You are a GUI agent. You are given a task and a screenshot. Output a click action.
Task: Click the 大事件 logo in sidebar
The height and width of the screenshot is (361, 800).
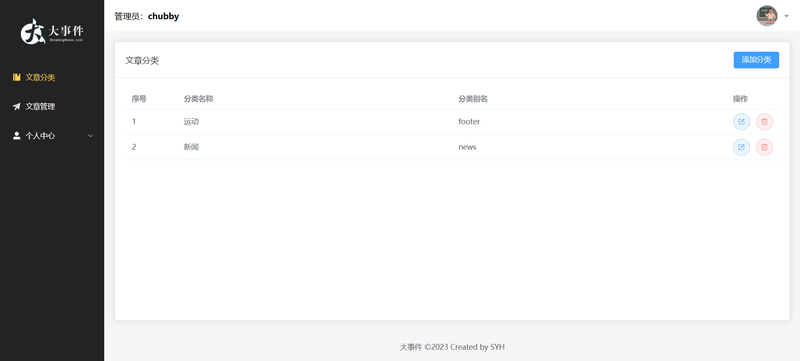coord(52,32)
